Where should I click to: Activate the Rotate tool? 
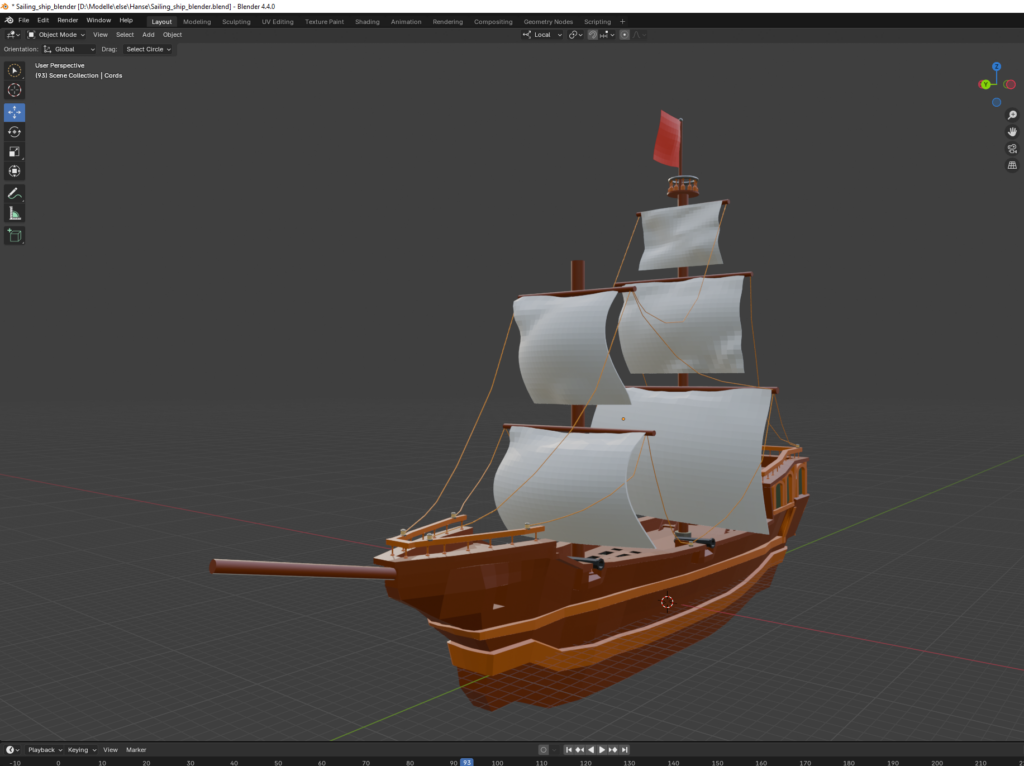pyautogui.click(x=14, y=132)
